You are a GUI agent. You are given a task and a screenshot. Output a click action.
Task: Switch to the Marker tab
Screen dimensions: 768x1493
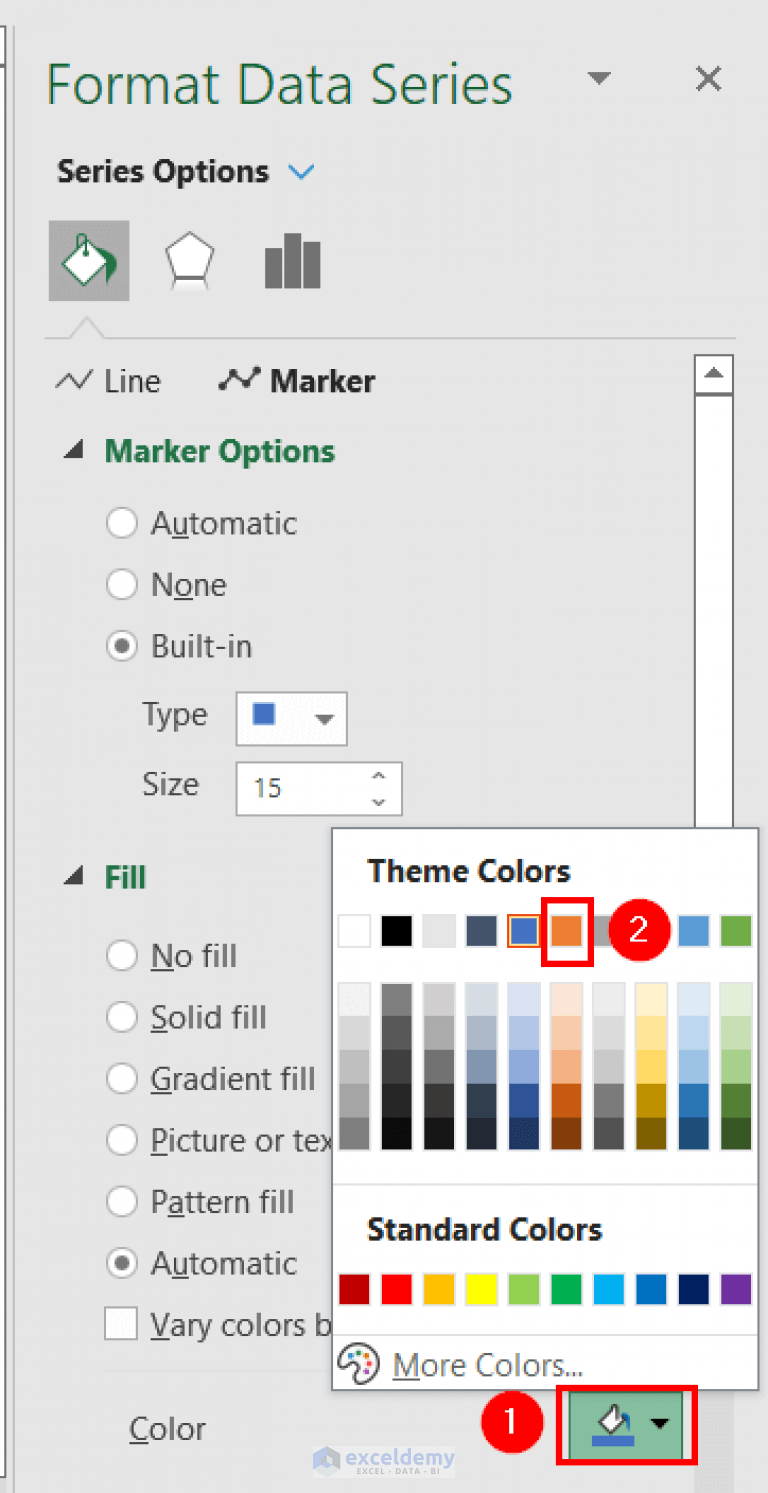[x=296, y=380]
